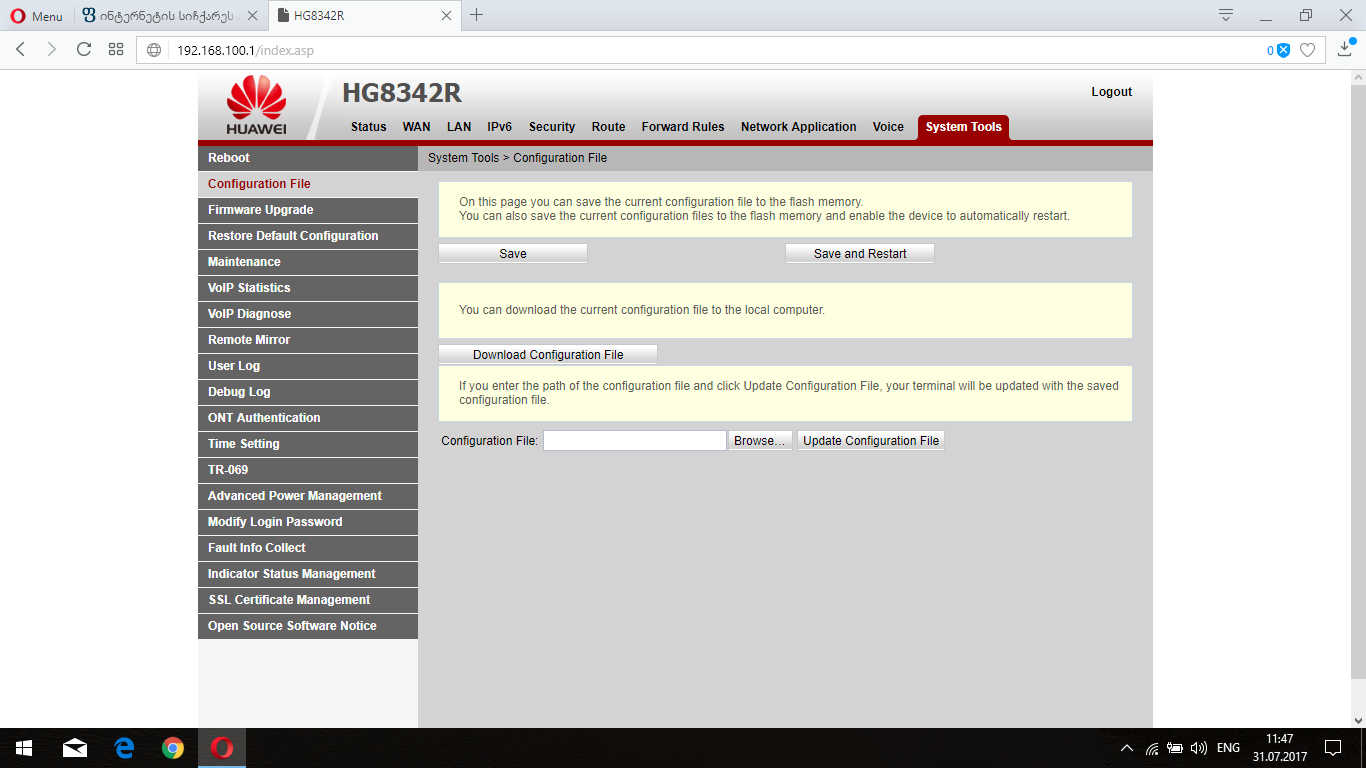
Task: Launch the Mail app from the taskbar
Action: (75, 748)
